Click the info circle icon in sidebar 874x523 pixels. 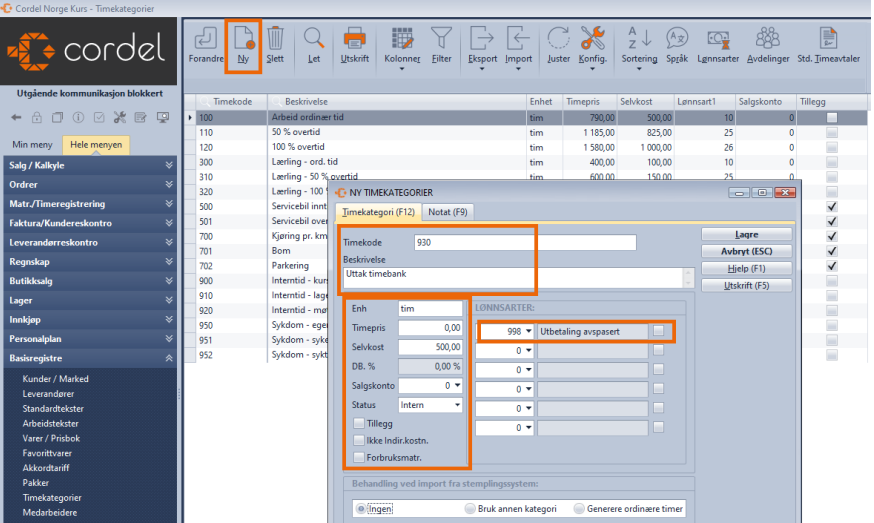click(78, 118)
